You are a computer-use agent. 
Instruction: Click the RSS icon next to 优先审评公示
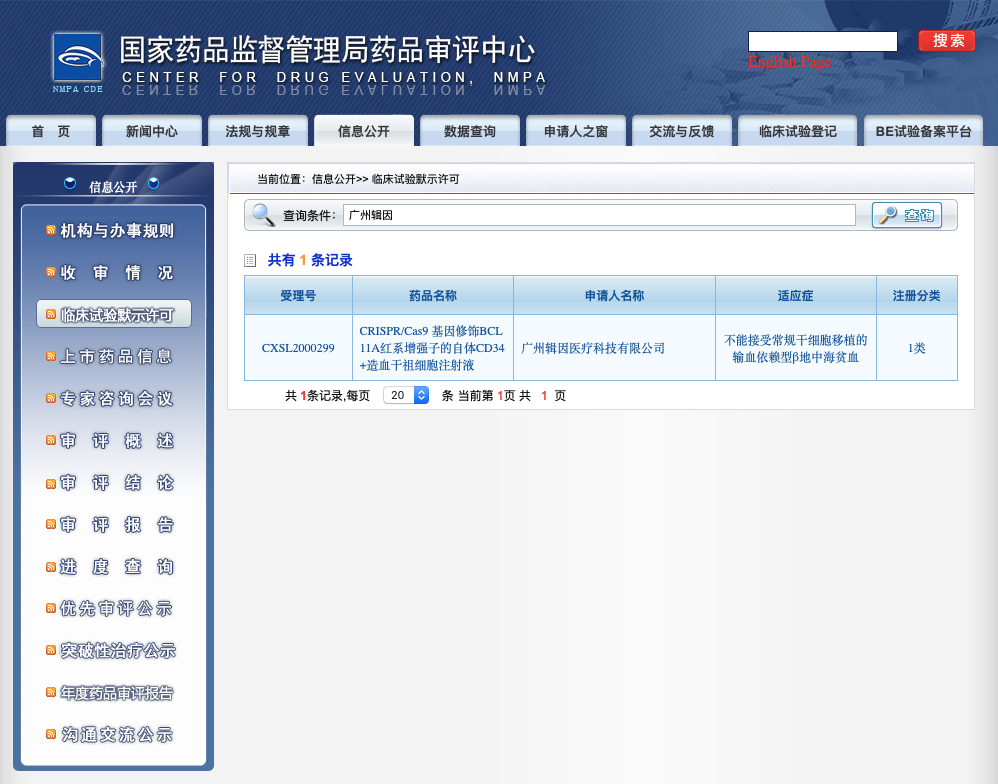click(x=51, y=608)
